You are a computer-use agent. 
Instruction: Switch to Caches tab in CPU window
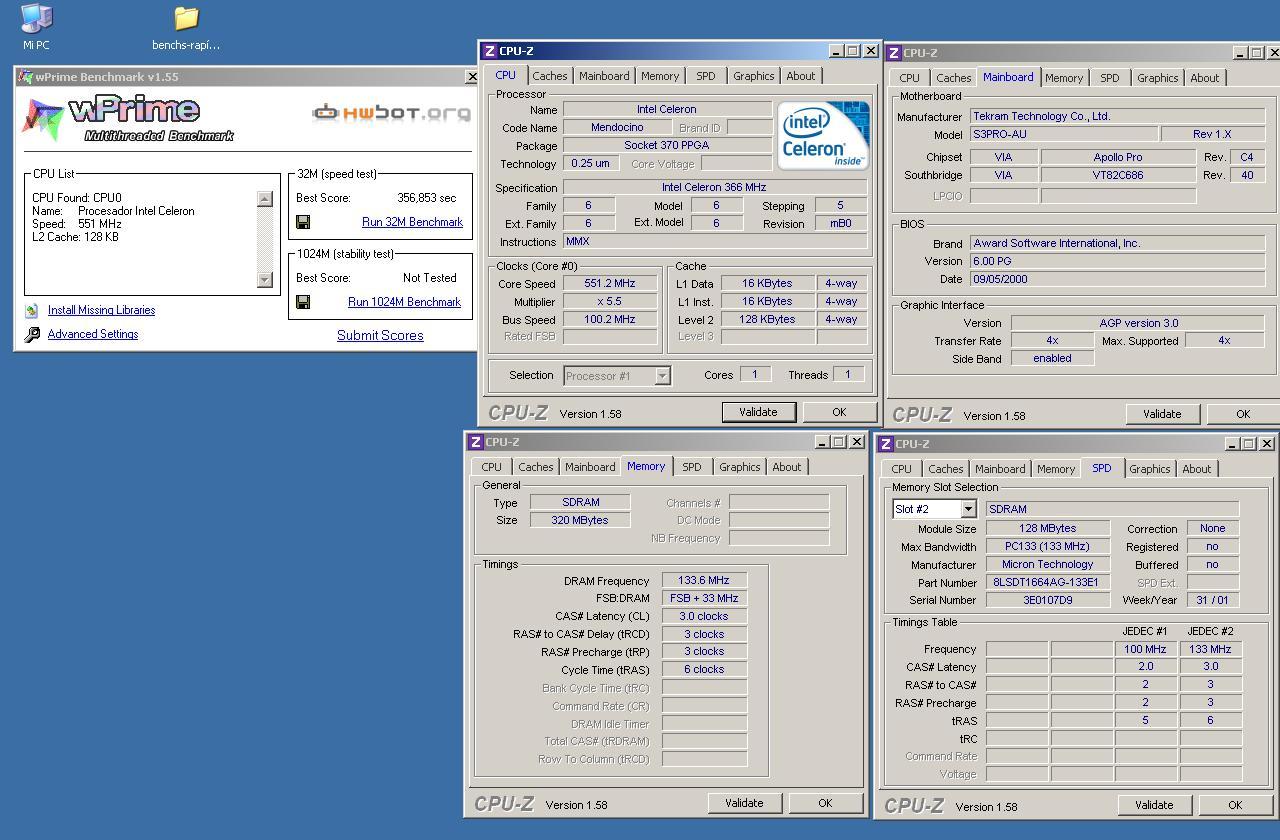[x=549, y=76]
